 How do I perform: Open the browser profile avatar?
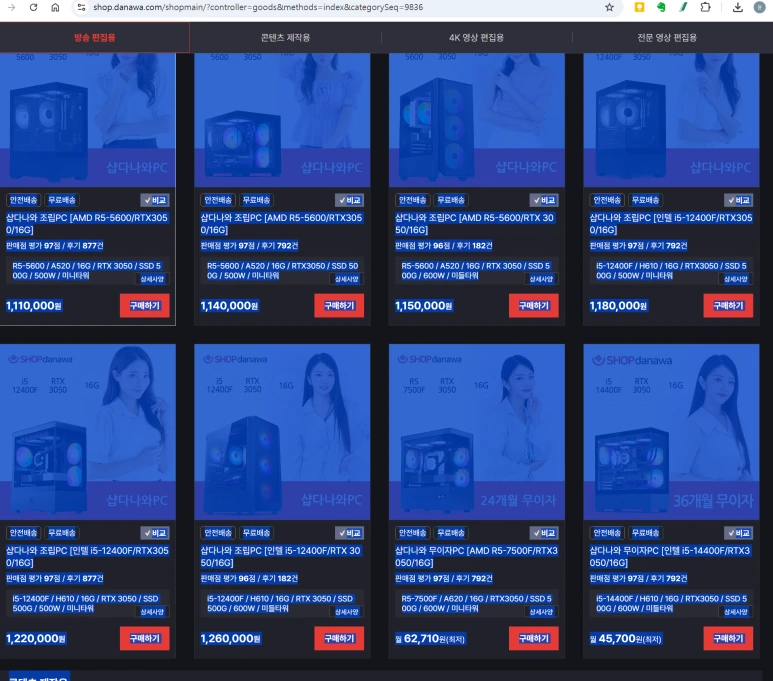click(760, 7)
